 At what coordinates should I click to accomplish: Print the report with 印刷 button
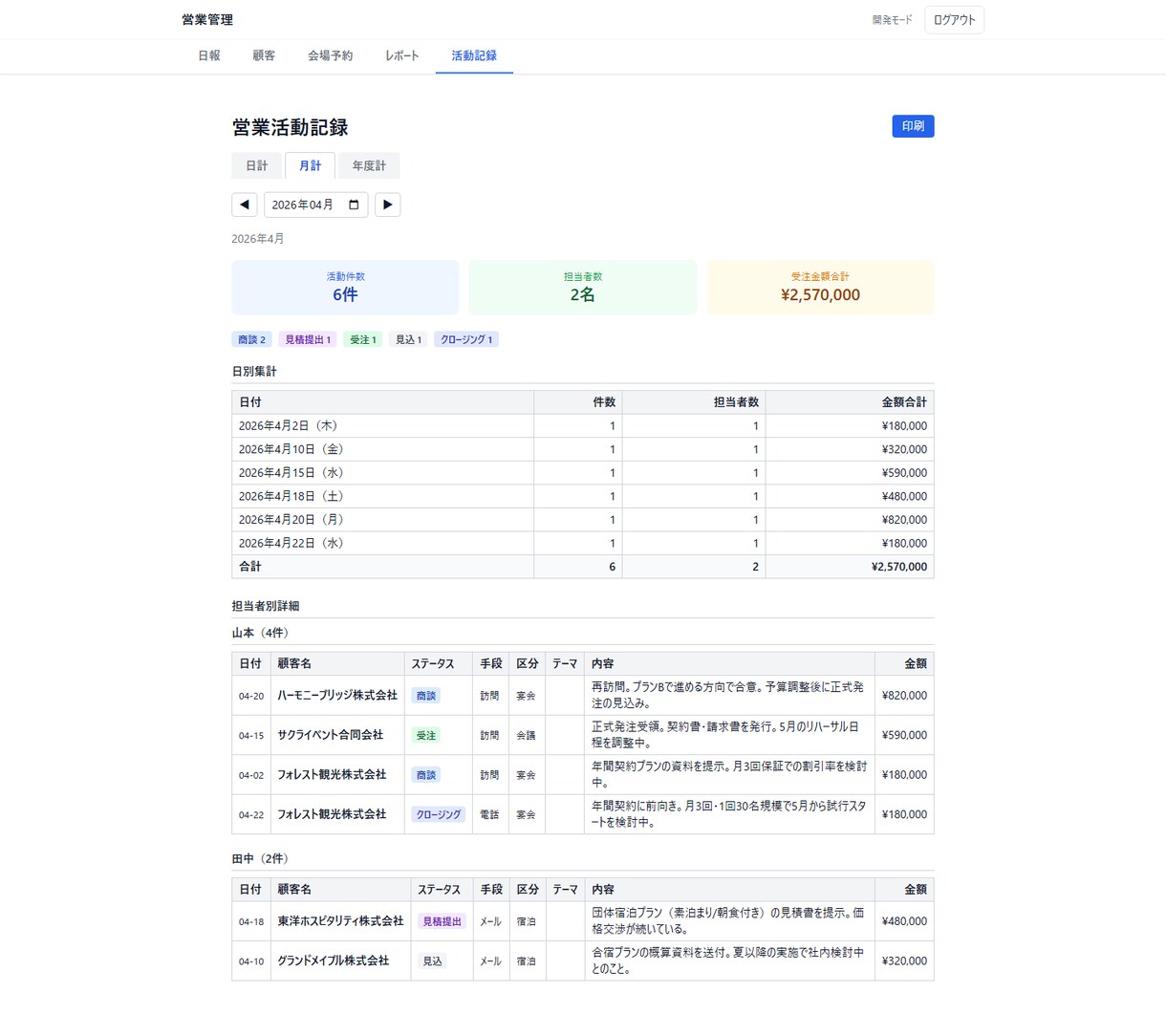[x=913, y=126]
